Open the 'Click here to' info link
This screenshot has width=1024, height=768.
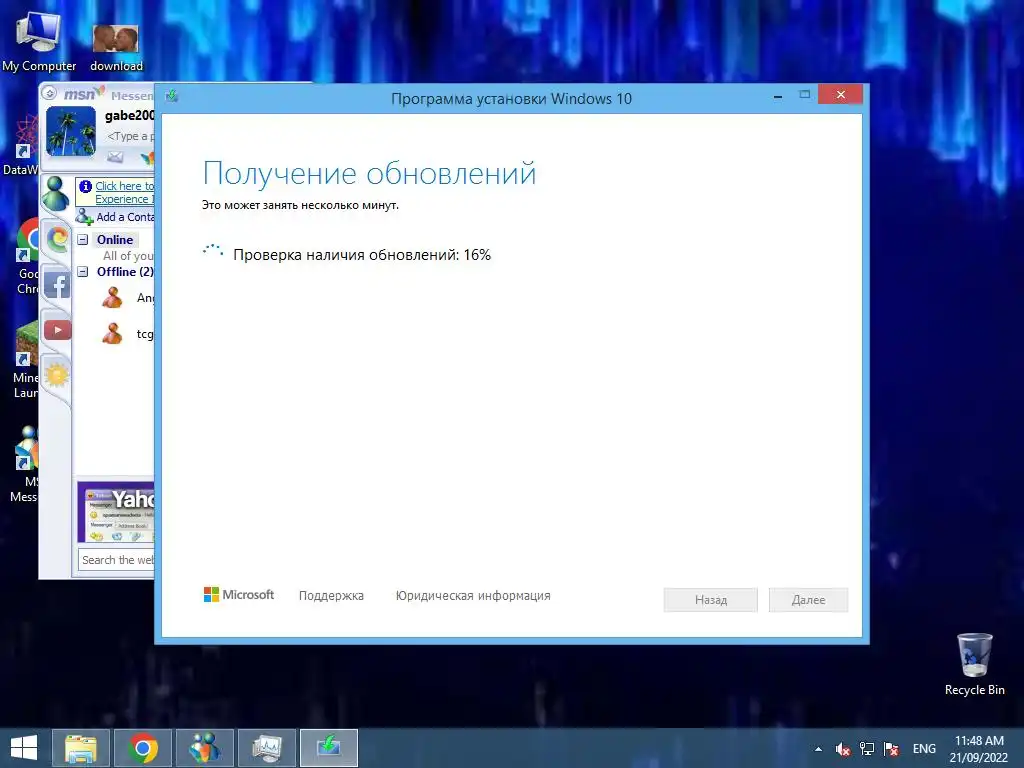tap(124, 186)
